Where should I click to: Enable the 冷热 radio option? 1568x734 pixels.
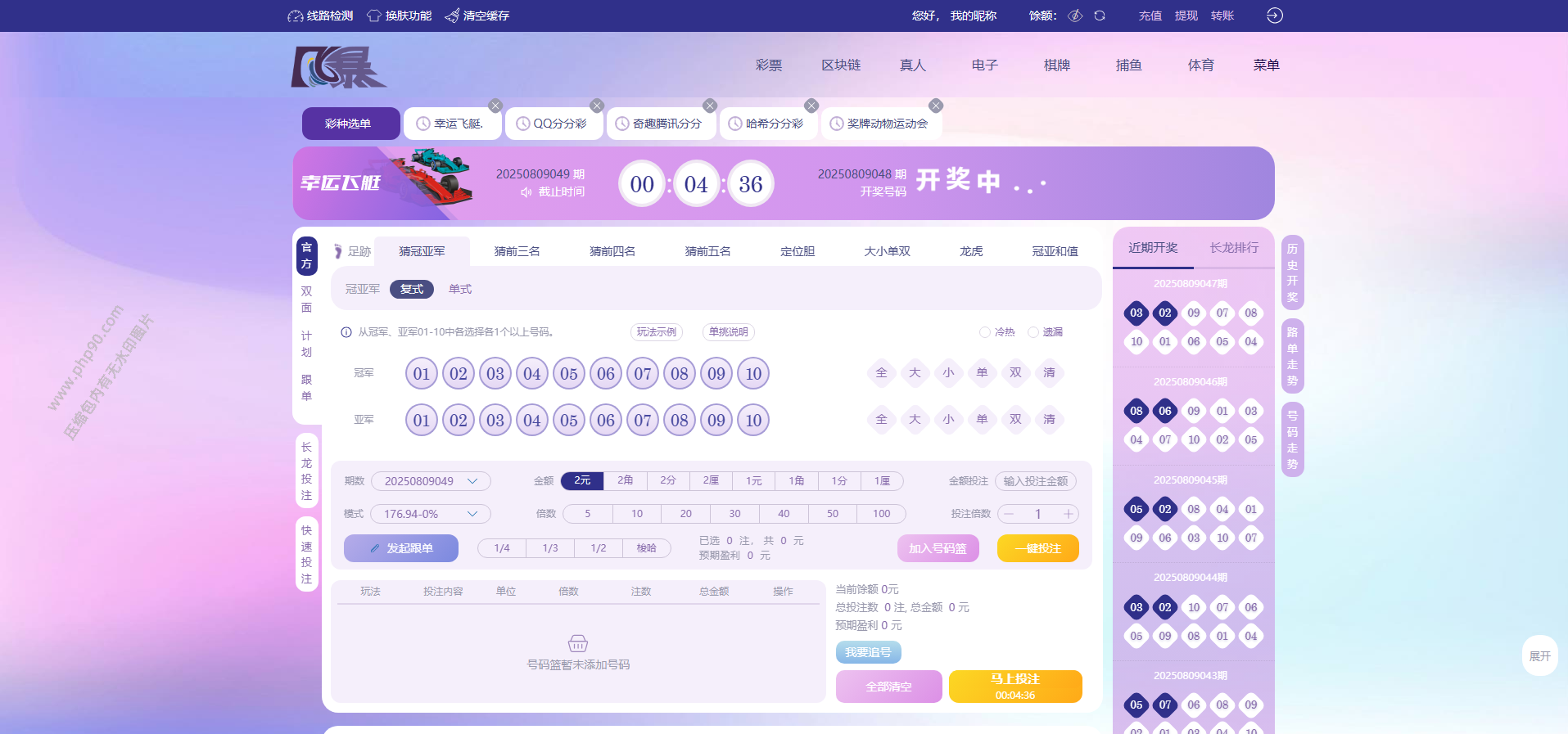tap(985, 332)
